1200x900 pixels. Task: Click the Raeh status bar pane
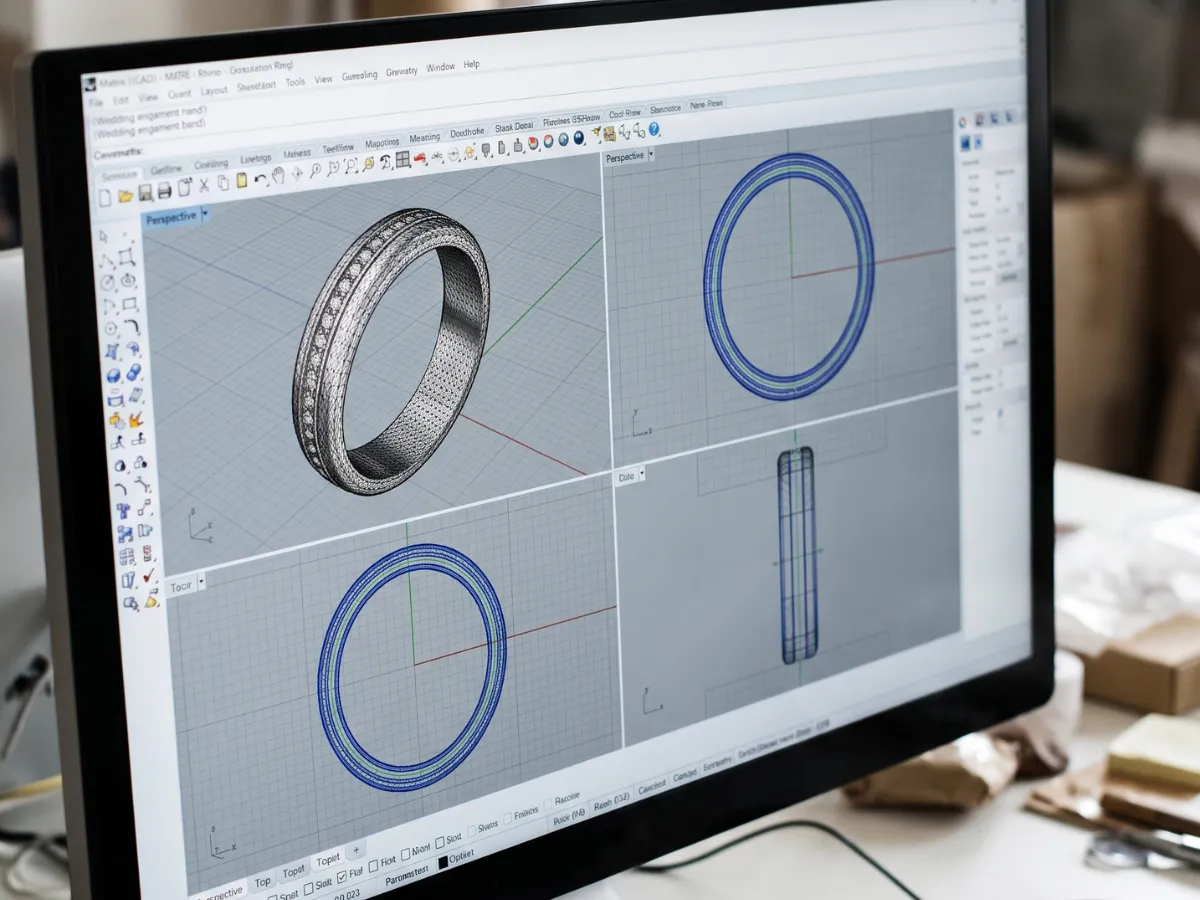612,803
